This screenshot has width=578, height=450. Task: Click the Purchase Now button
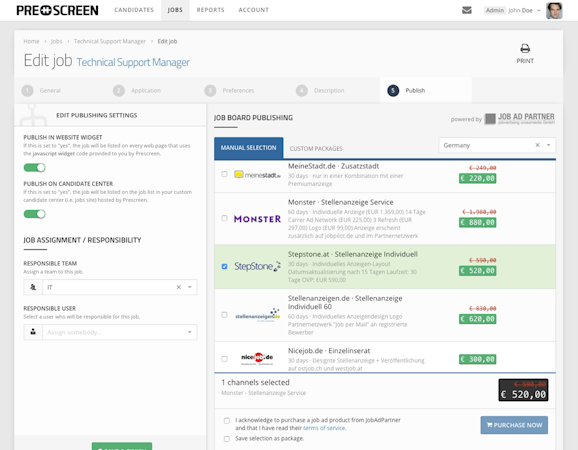[x=514, y=425]
